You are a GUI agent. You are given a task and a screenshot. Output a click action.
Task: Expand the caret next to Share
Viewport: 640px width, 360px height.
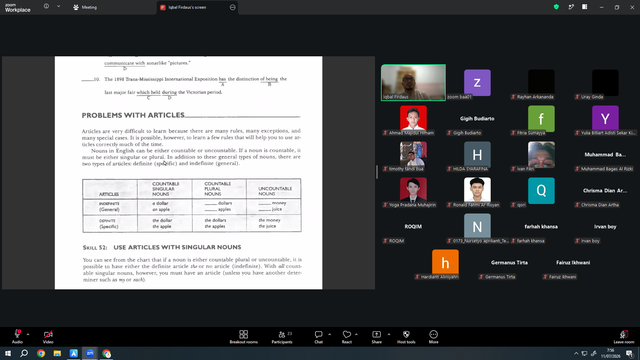coord(389,334)
